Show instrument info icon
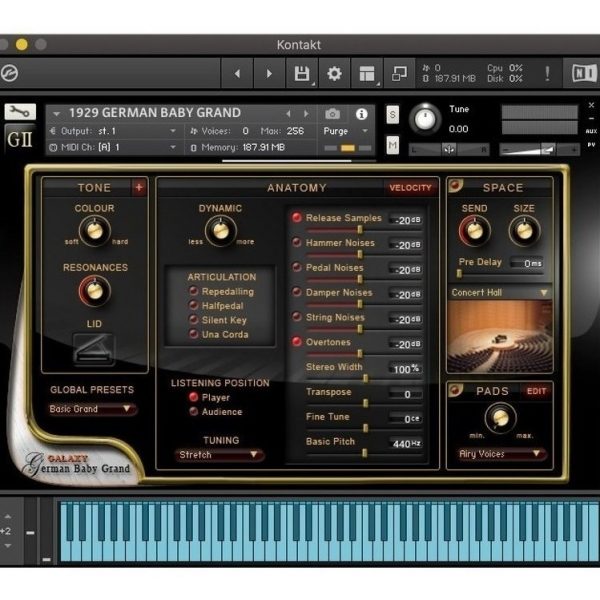Image resolution: width=600 pixels, height=600 pixels. click(362, 114)
